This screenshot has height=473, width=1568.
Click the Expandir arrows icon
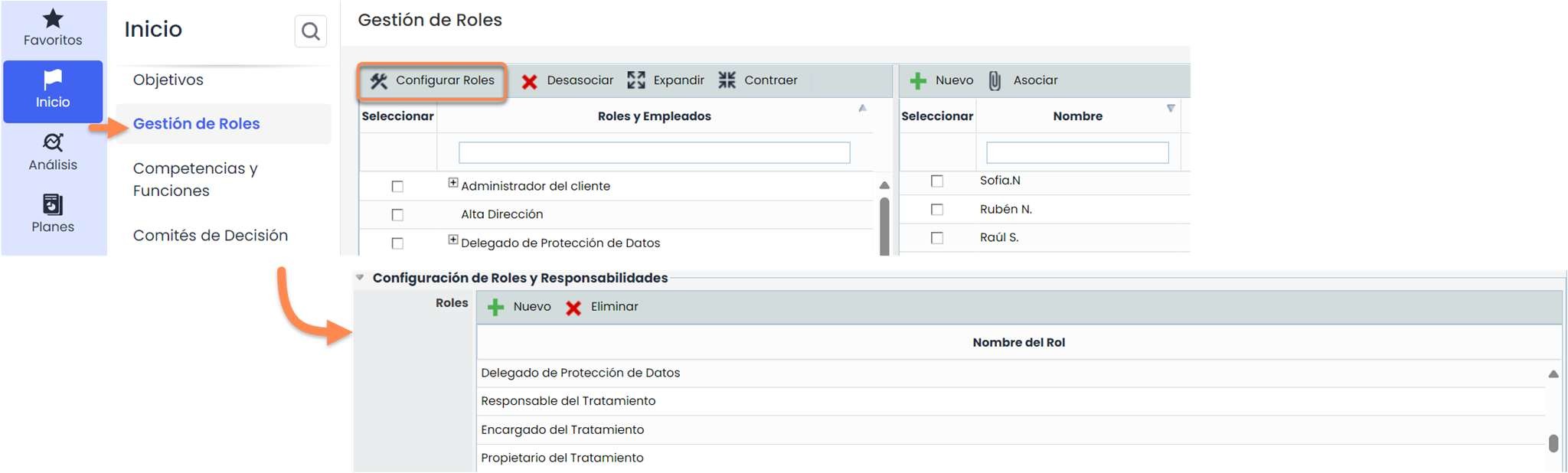point(635,80)
